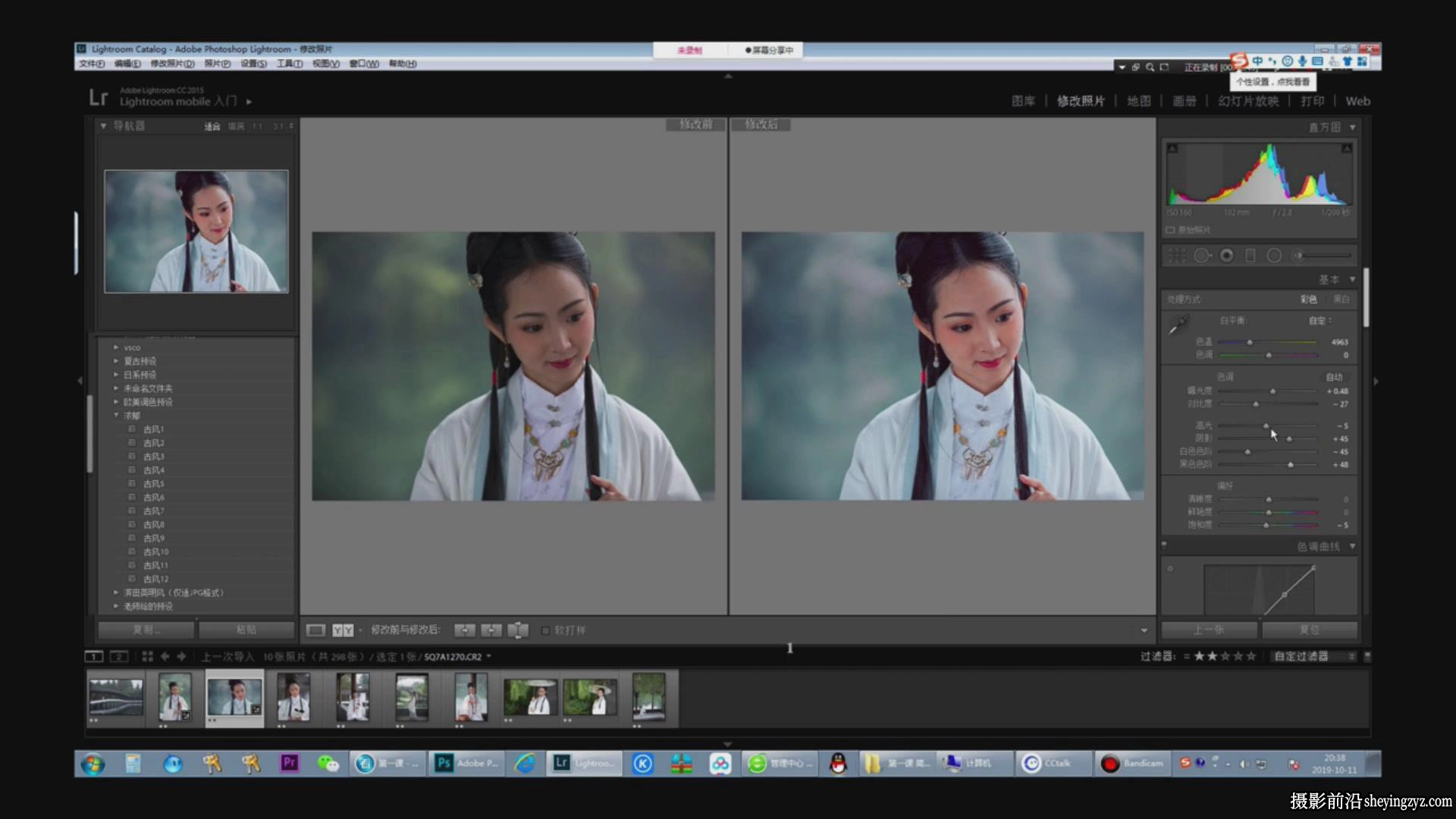Open Bandicam from the taskbar

tap(1133, 764)
